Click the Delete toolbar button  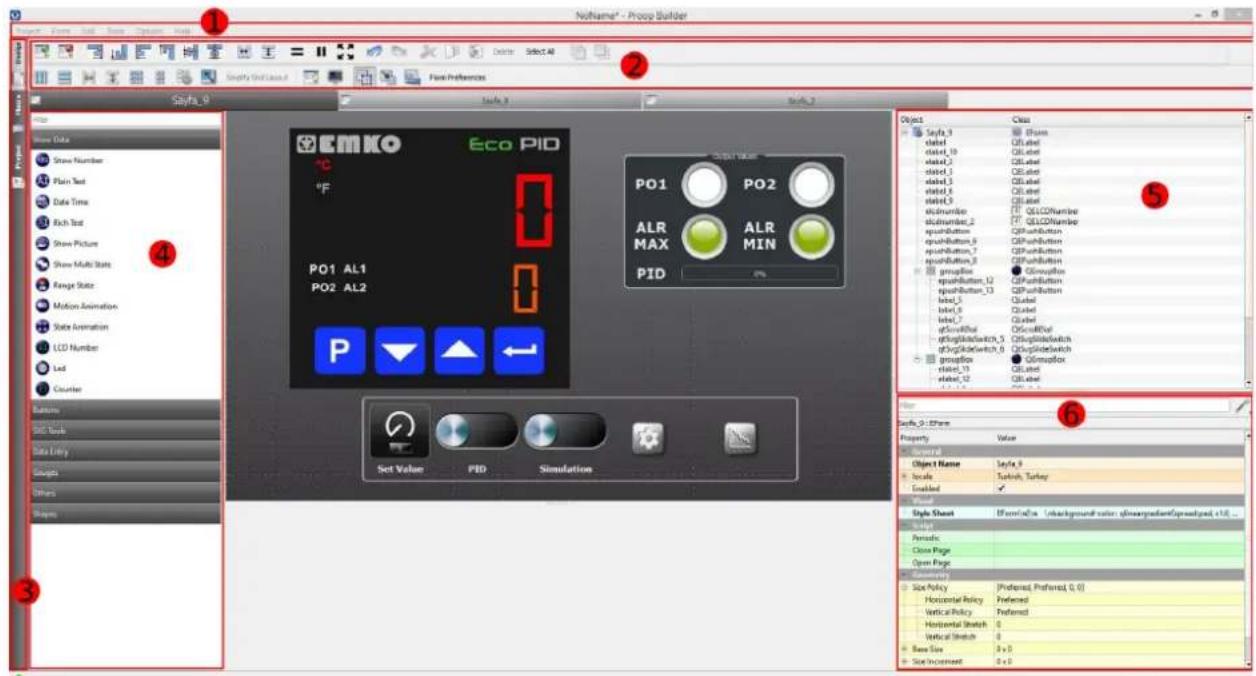(x=503, y=52)
